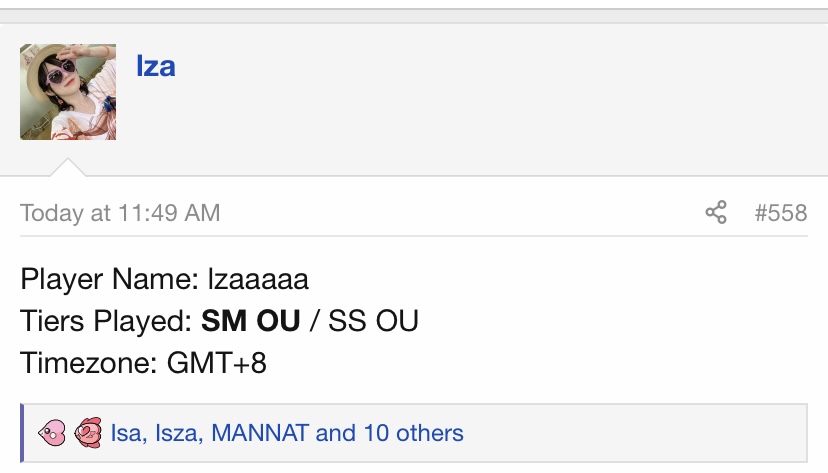Click the Tiers Played label
Image resolution: width=828 pixels, height=473 pixels.
(x=106, y=321)
